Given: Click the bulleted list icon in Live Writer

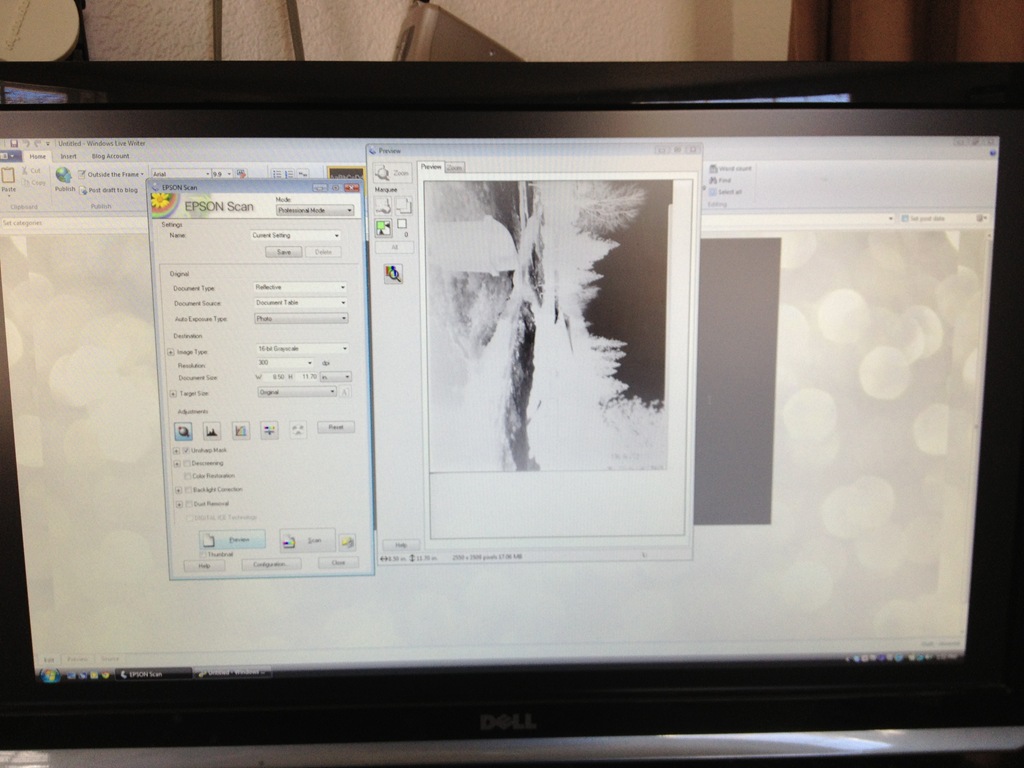Looking at the screenshot, I should (277, 174).
